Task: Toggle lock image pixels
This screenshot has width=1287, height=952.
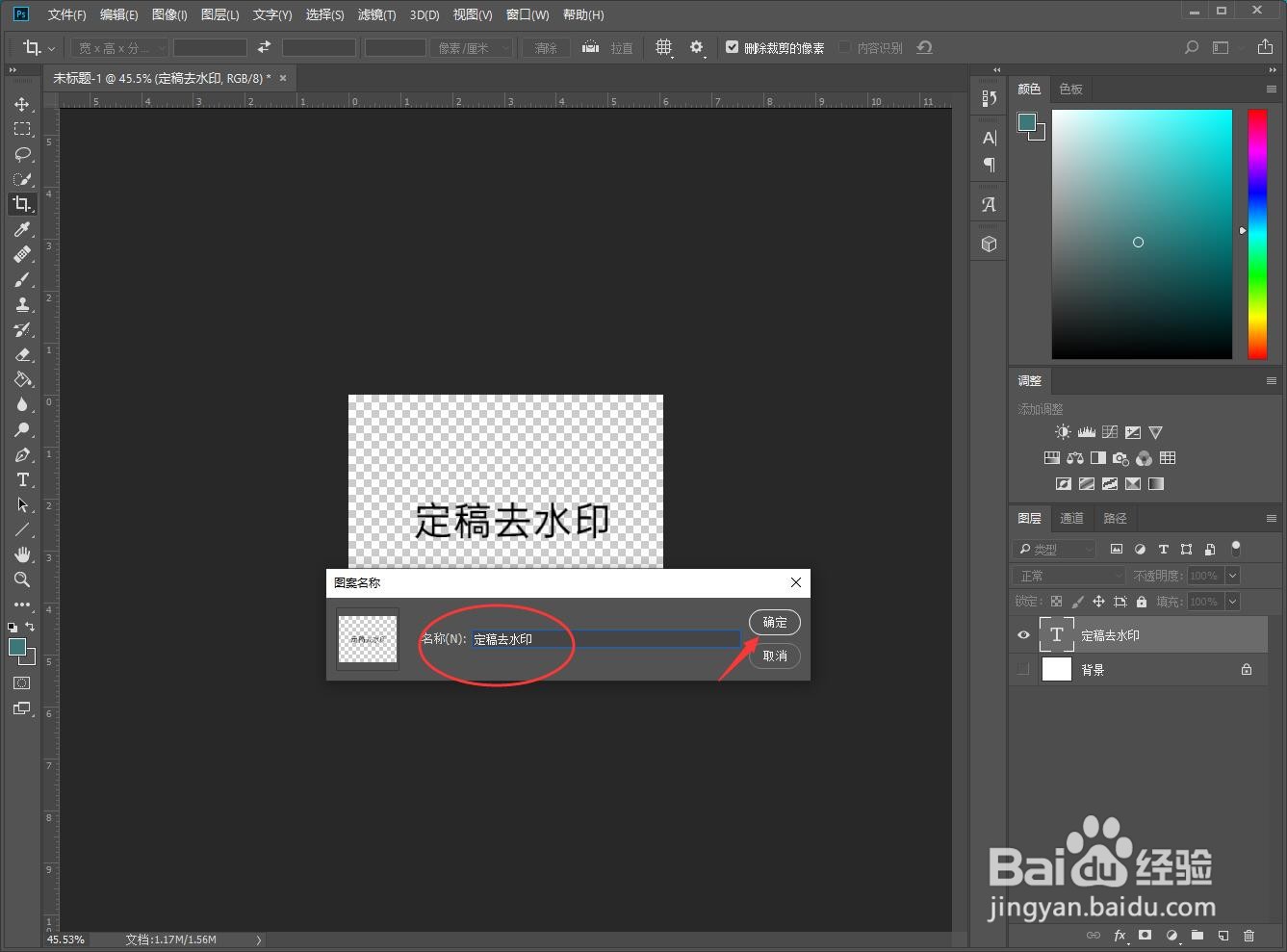Action: (1077, 602)
